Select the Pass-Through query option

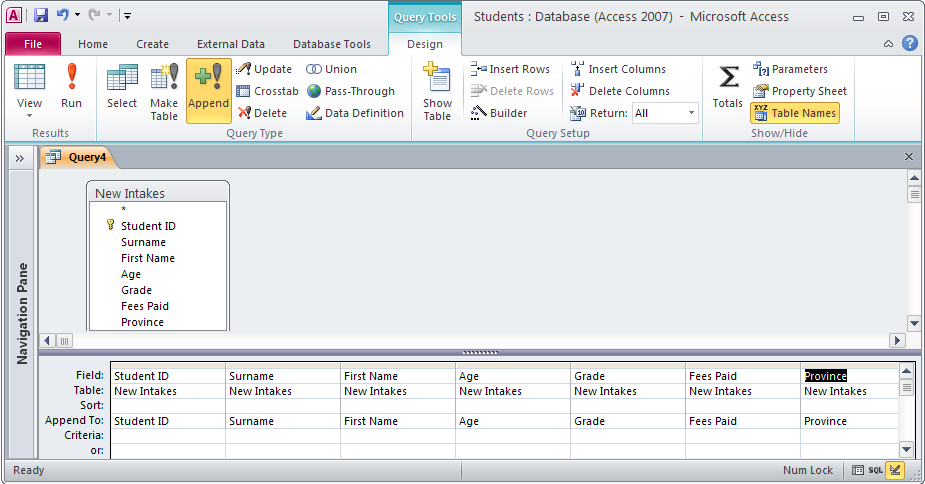[x=350, y=91]
